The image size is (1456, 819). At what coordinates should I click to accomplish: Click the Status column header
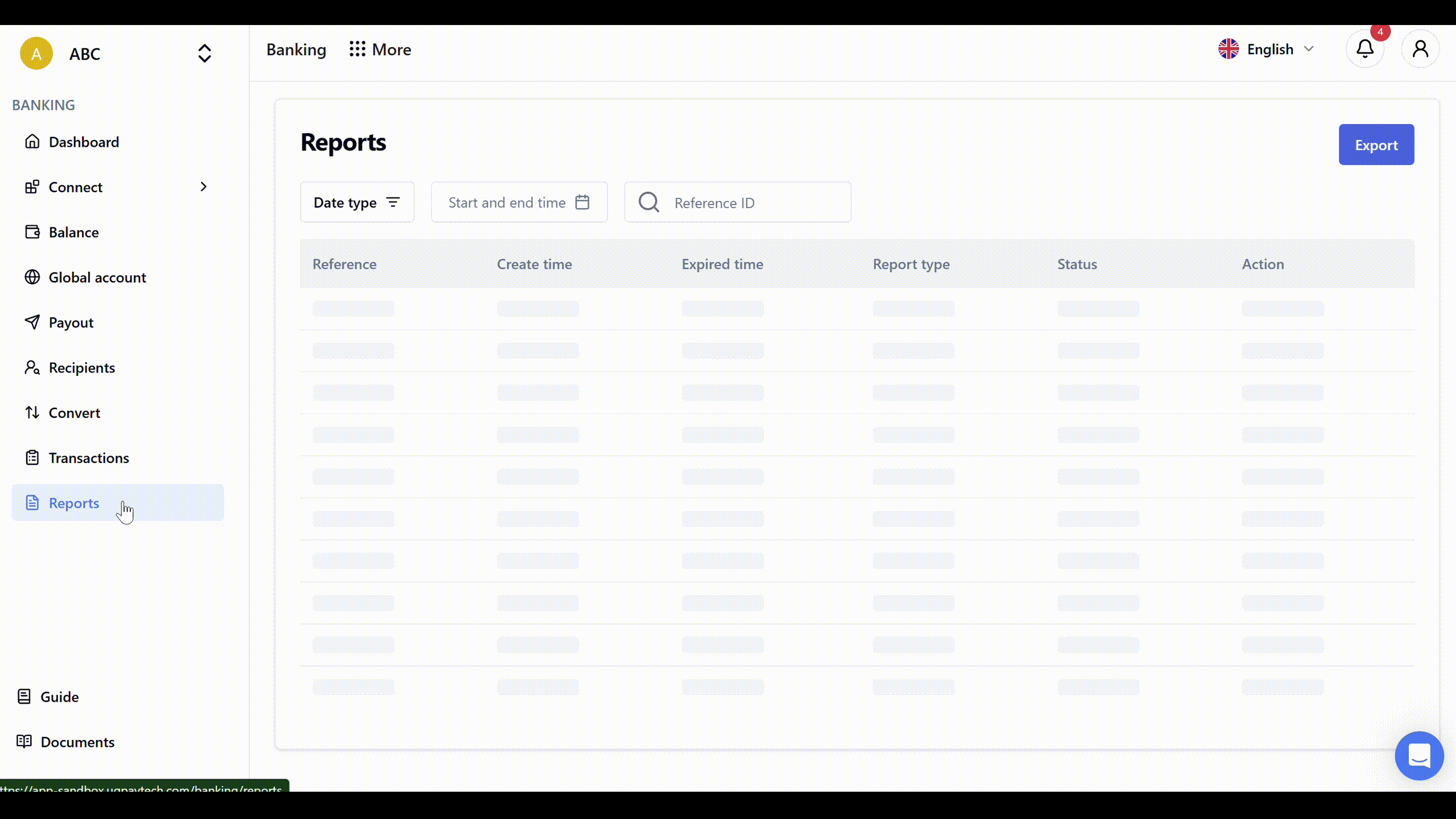(1077, 264)
